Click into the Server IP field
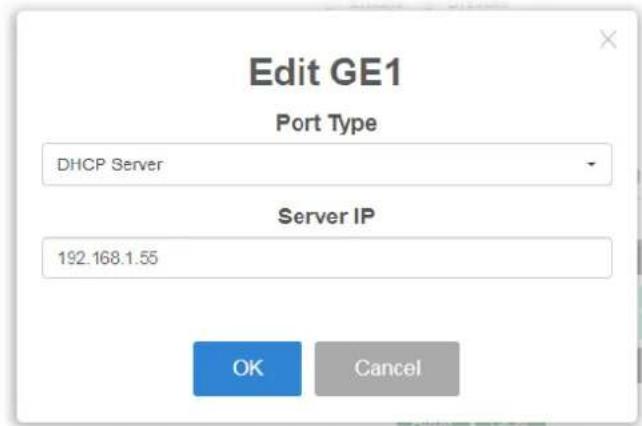The image size is (642, 426). coord(327,258)
